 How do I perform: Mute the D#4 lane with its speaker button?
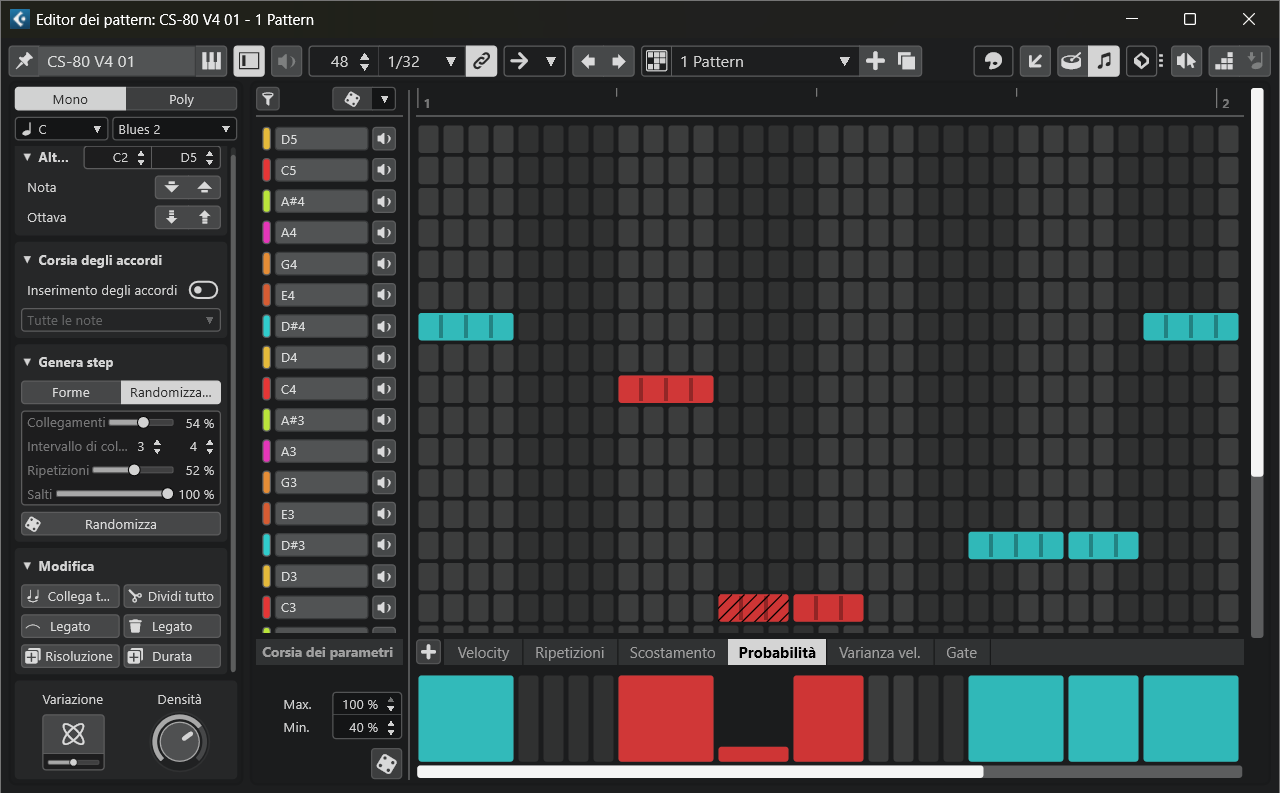pos(384,326)
